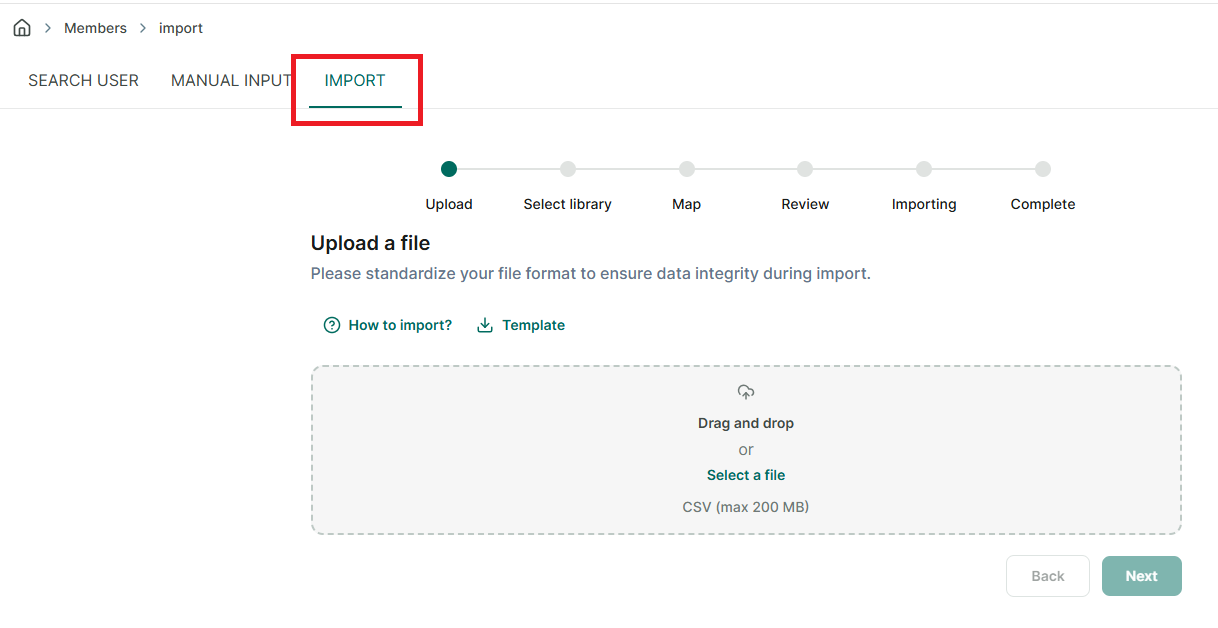
Task: Click the Review step circle
Action: (805, 169)
